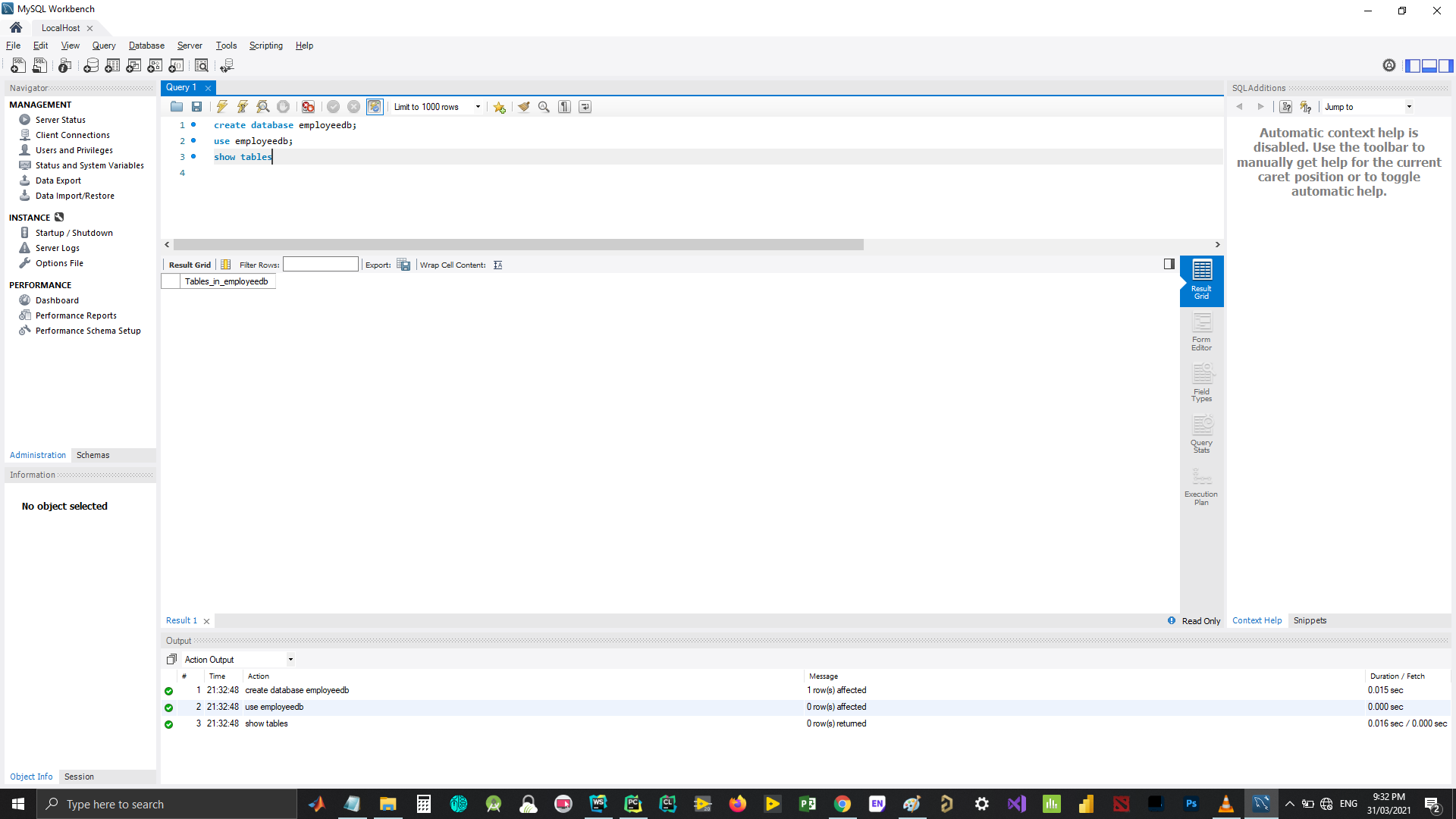The image size is (1456, 819).
Task: Select the Field Types view
Action: coord(1202,383)
